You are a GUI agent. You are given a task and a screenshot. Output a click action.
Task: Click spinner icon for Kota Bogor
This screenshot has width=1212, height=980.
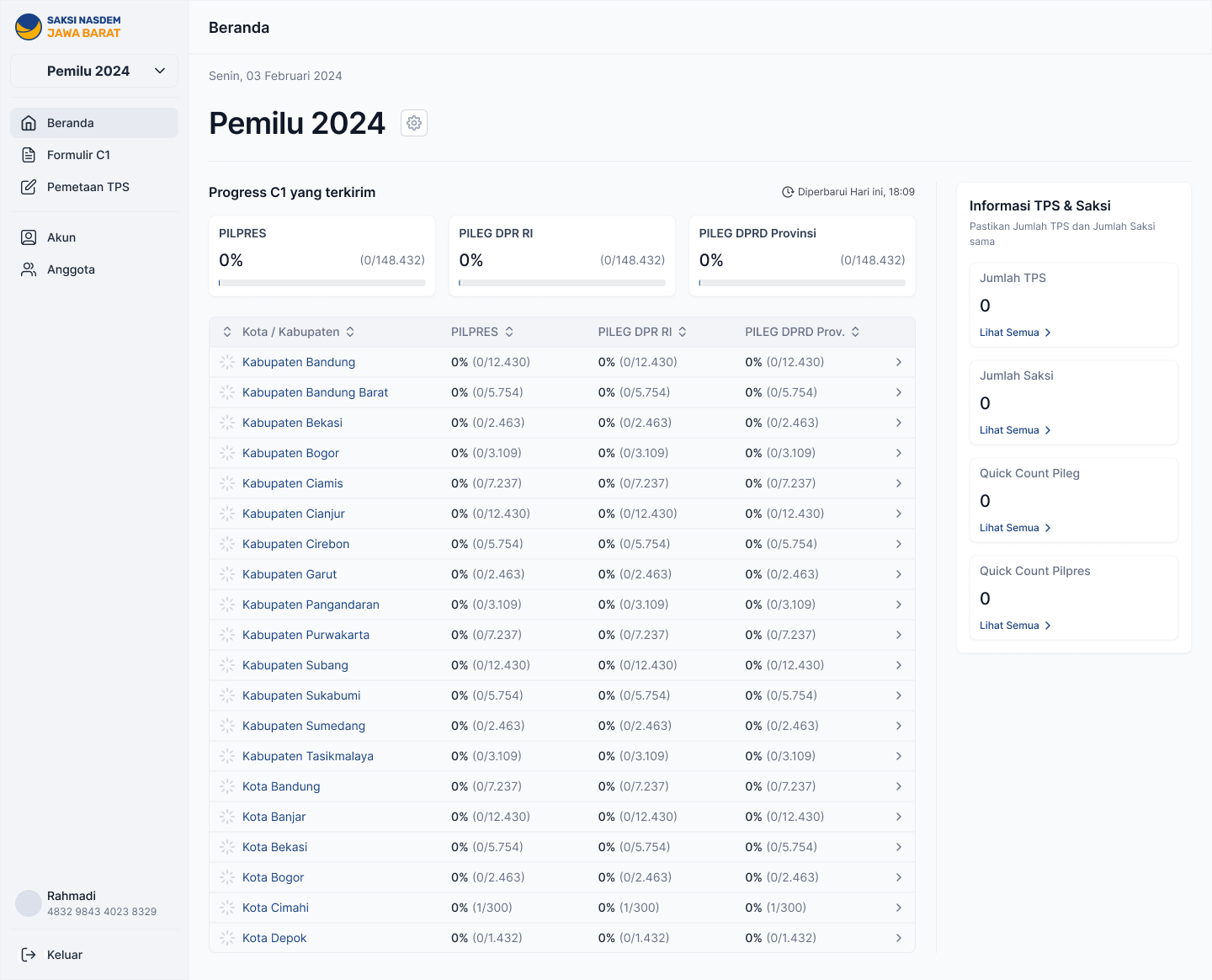click(227, 877)
